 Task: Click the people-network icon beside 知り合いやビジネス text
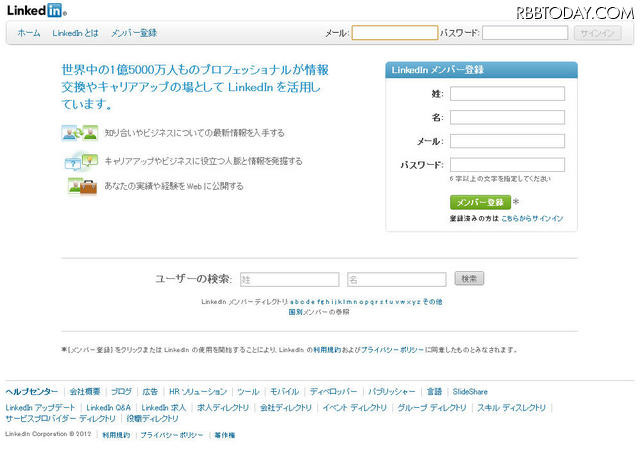80,133
